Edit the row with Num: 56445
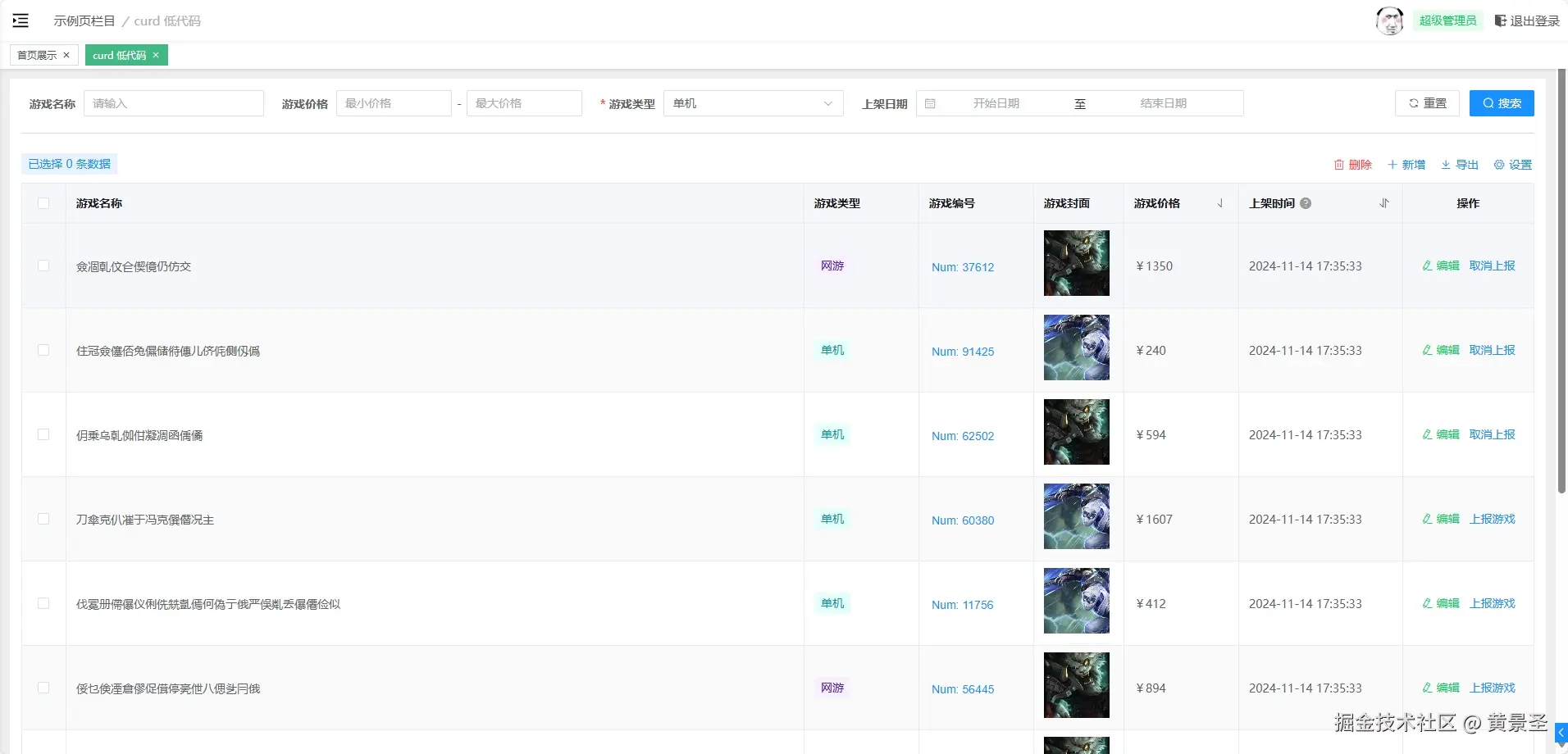This screenshot has width=1568, height=754. pyautogui.click(x=1441, y=688)
